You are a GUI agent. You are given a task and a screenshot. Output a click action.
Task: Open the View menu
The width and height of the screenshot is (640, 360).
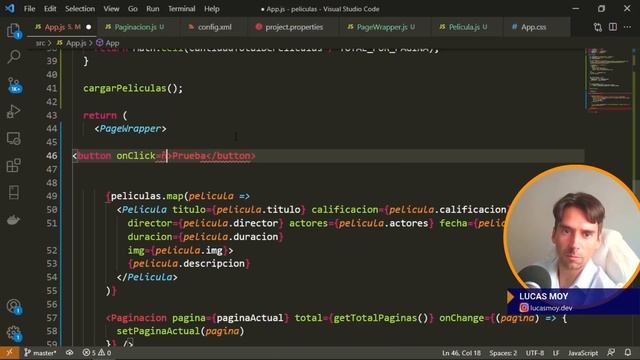(x=111, y=9)
